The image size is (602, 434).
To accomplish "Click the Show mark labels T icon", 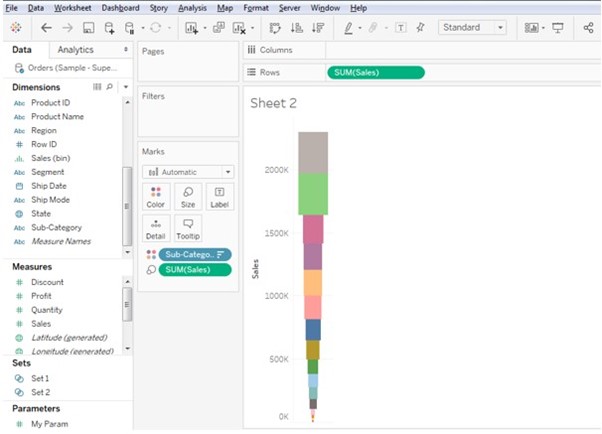I will [x=401, y=28].
